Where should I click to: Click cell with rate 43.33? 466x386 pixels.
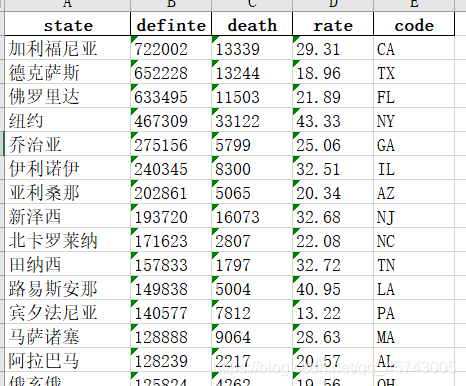click(x=333, y=120)
